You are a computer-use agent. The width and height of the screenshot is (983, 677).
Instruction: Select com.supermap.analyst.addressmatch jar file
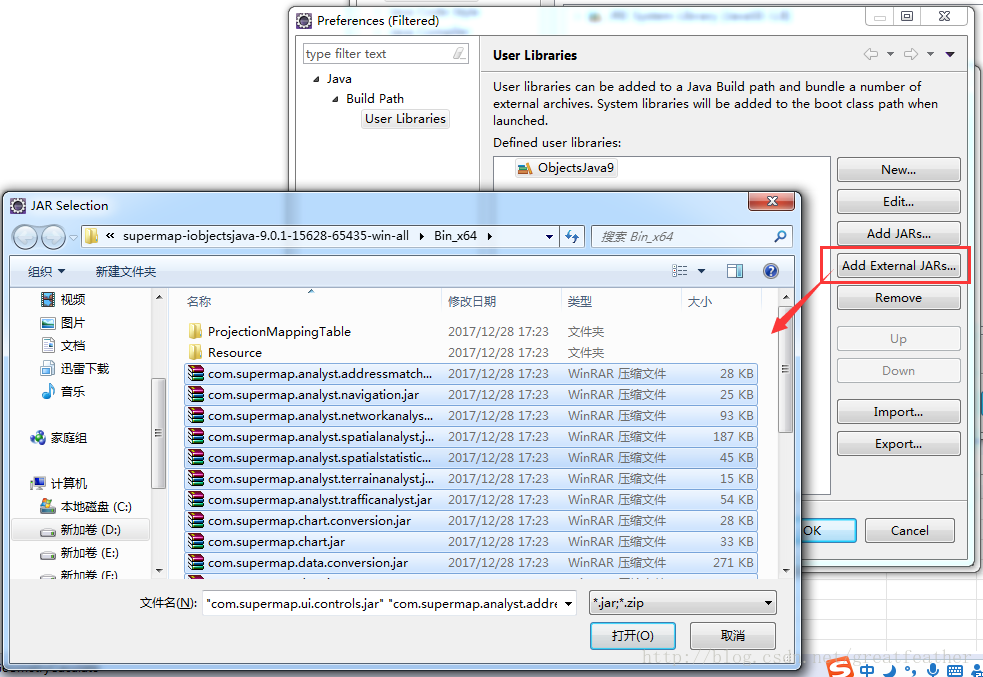pyautogui.click(x=471, y=374)
